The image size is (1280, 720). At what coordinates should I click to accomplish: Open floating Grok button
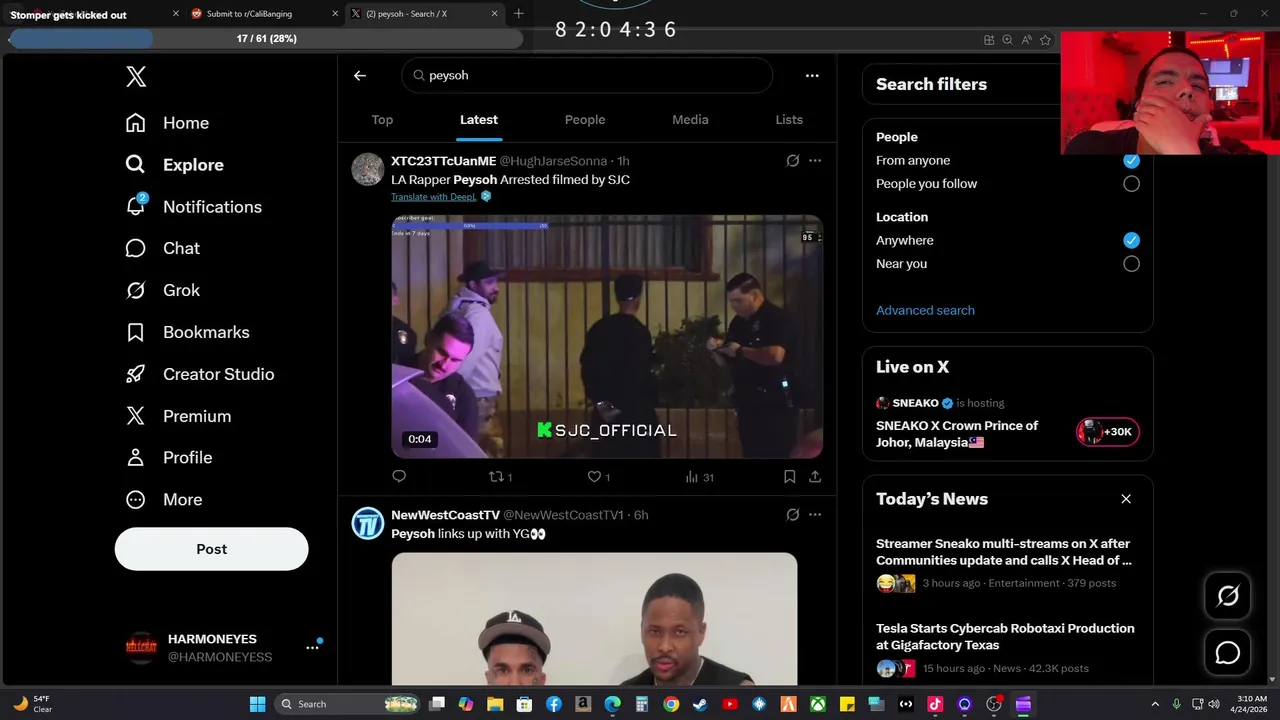click(x=1228, y=597)
